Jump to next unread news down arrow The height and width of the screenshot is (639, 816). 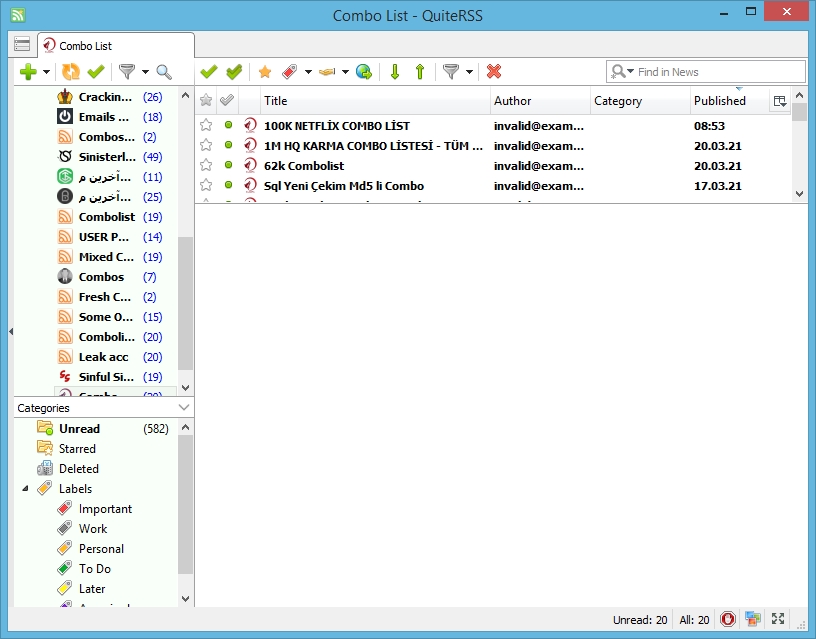(x=395, y=72)
